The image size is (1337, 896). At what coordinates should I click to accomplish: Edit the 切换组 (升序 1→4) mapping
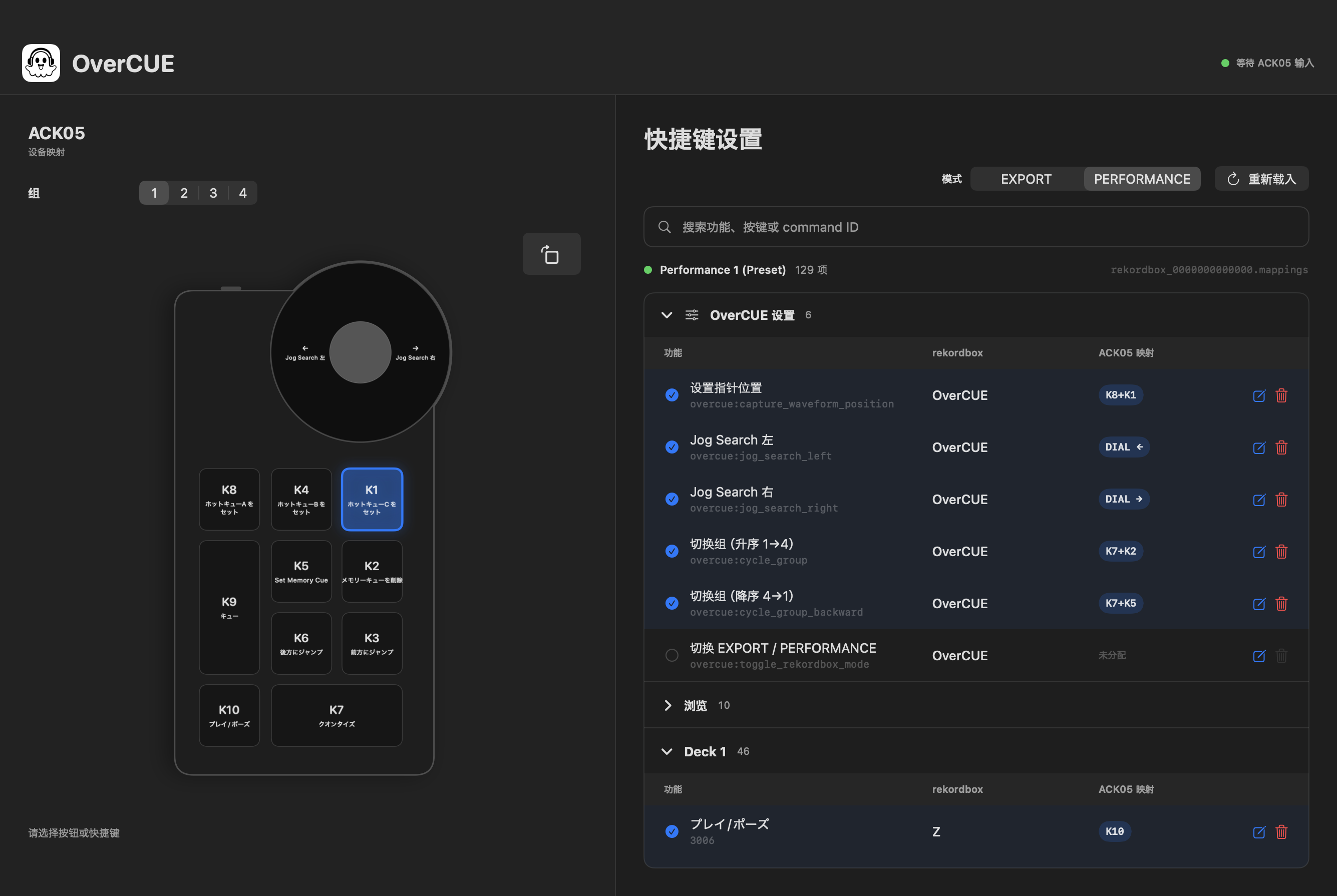[1259, 552]
